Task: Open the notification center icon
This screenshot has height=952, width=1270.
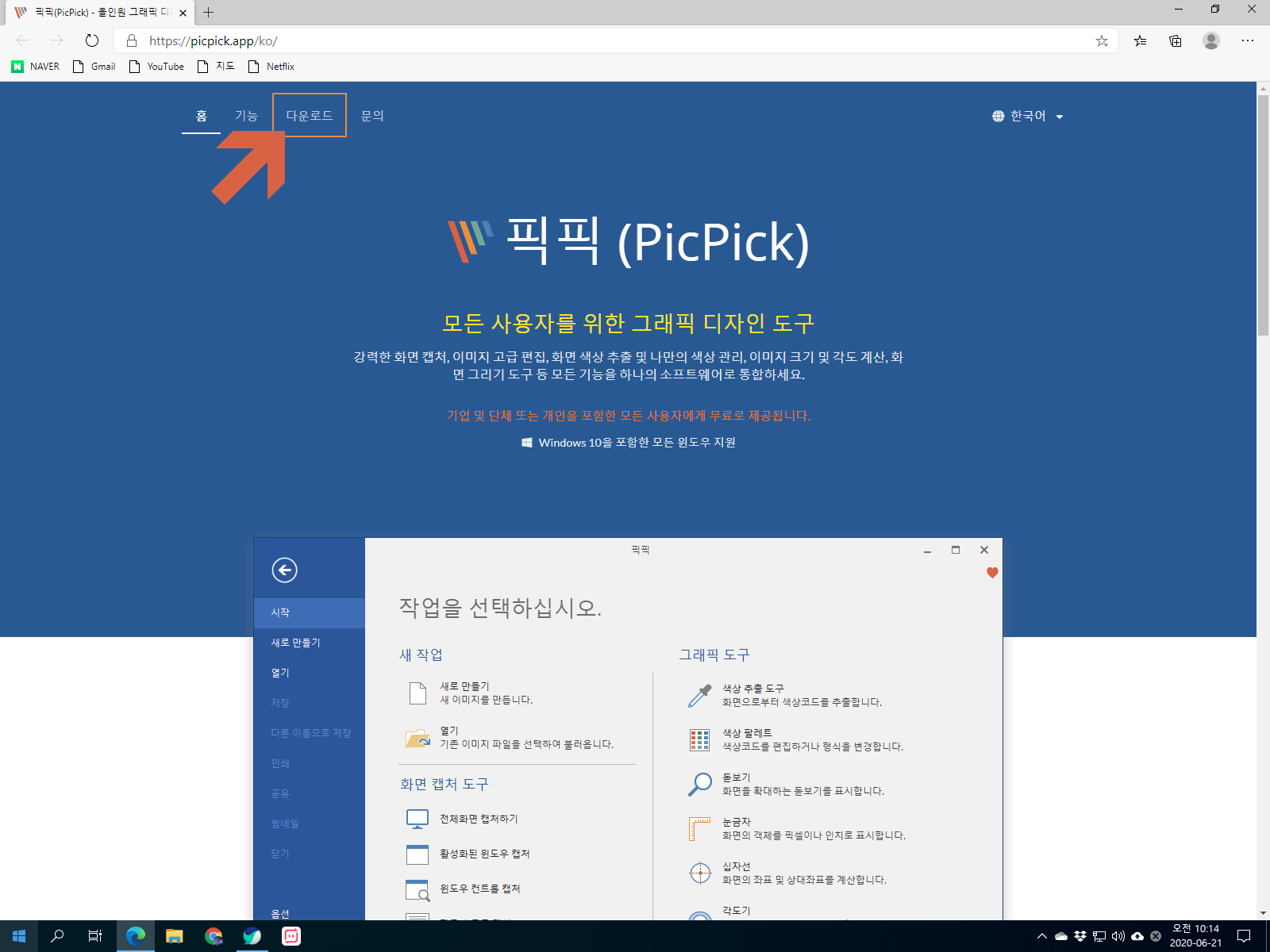Action: coord(1244,936)
